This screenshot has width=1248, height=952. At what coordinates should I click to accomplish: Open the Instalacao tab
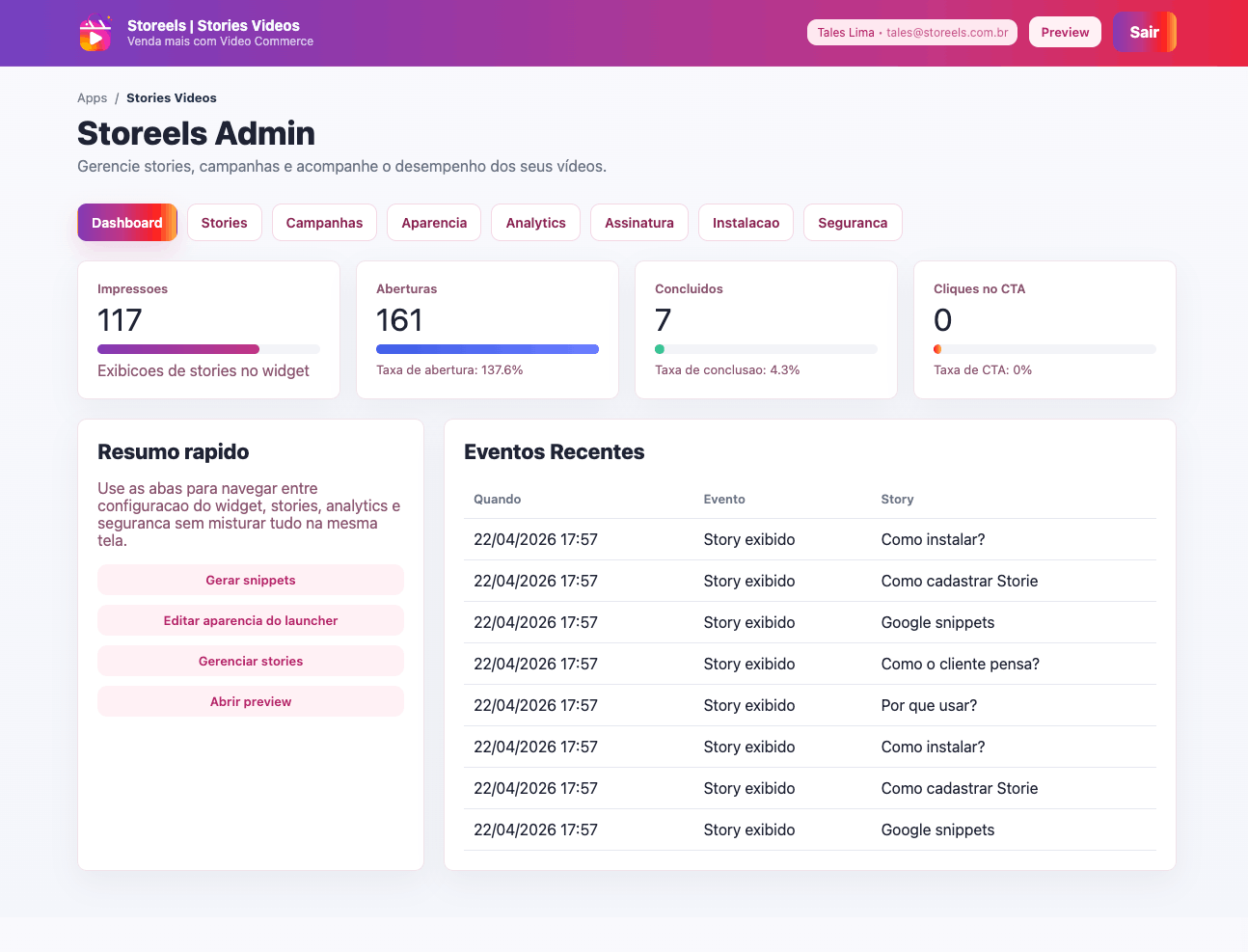click(746, 223)
